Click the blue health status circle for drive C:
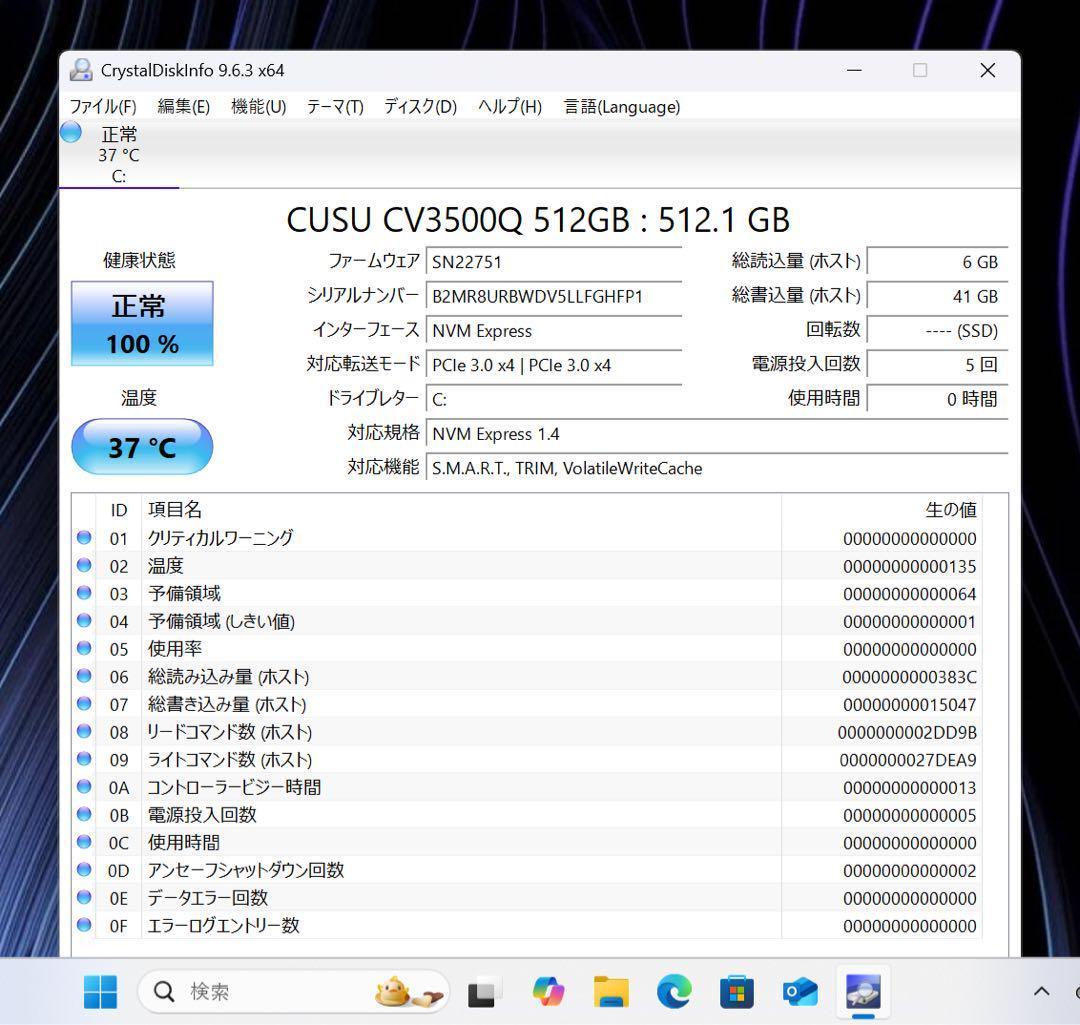Image resolution: width=1080 pixels, height=1025 pixels. point(71,132)
